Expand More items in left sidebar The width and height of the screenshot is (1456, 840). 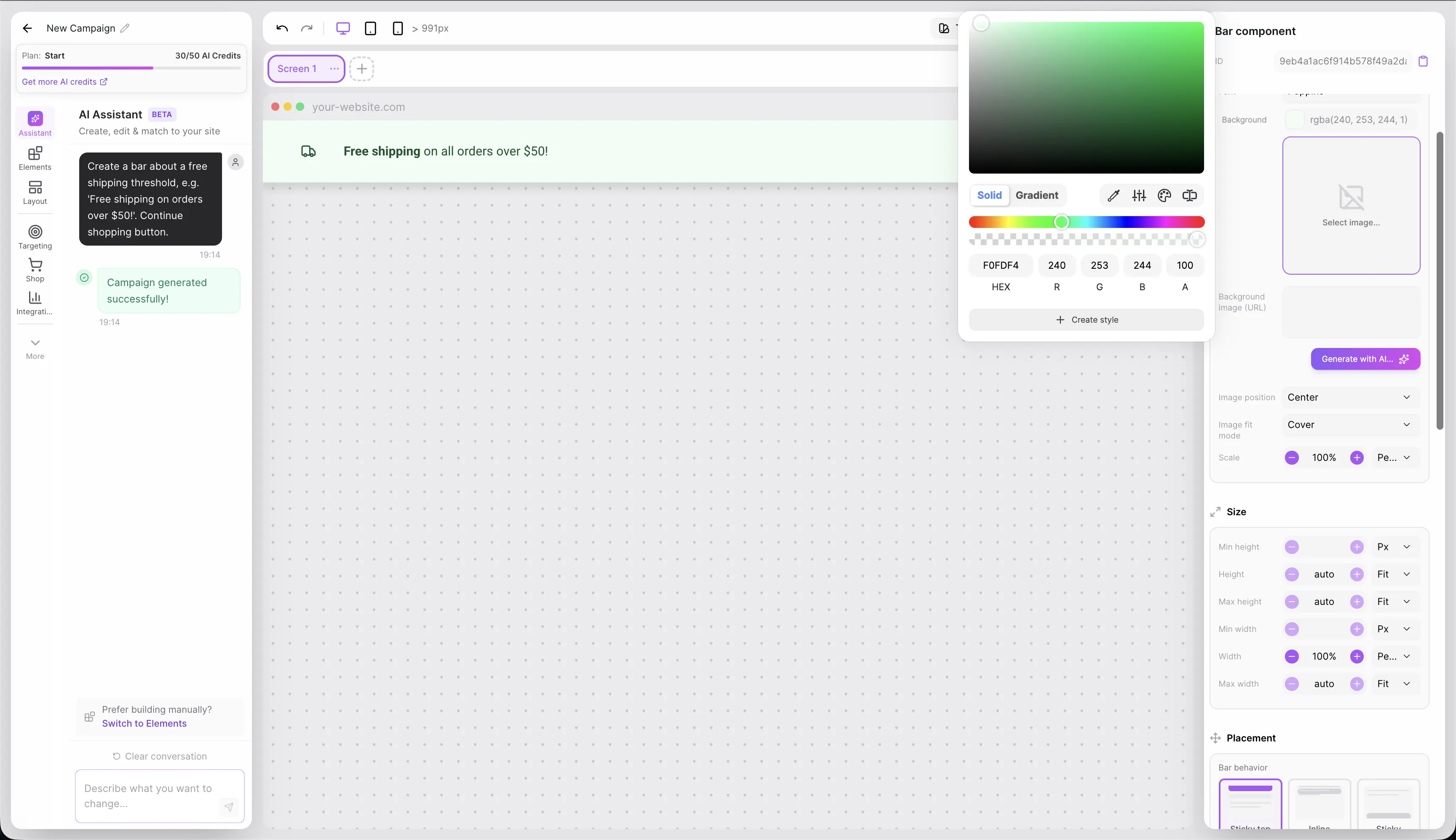tap(35, 348)
